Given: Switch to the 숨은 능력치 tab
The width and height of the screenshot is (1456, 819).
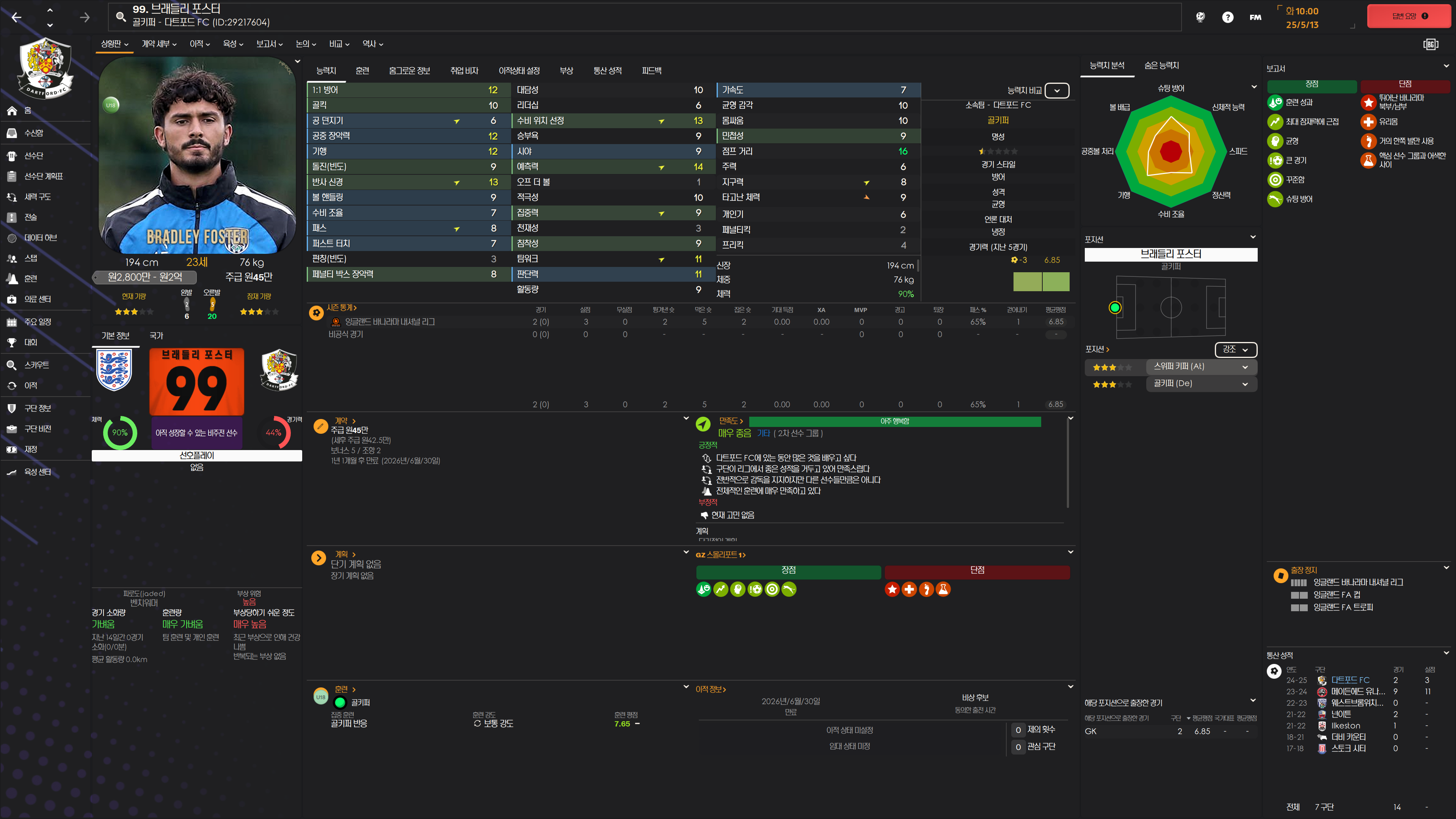Looking at the screenshot, I should tap(1161, 66).
